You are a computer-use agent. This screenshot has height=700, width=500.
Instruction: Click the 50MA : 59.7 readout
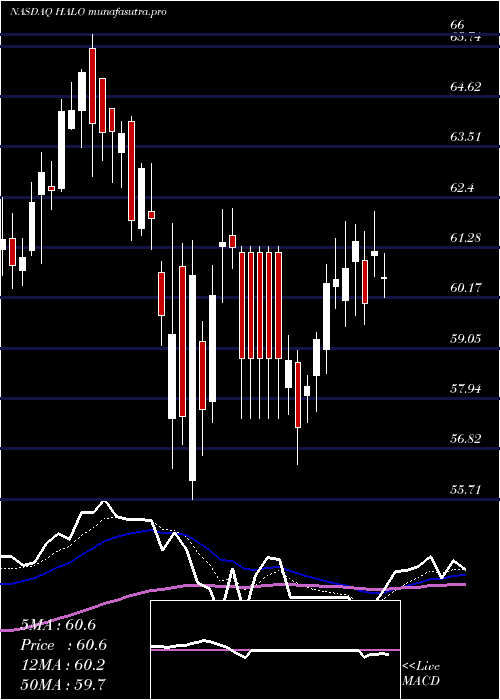(64, 684)
